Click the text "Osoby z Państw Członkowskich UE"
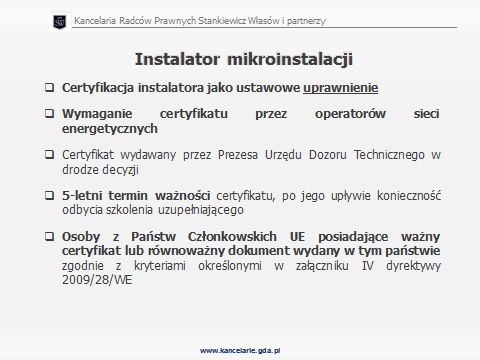 pyautogui.click(x=183, y=237)
